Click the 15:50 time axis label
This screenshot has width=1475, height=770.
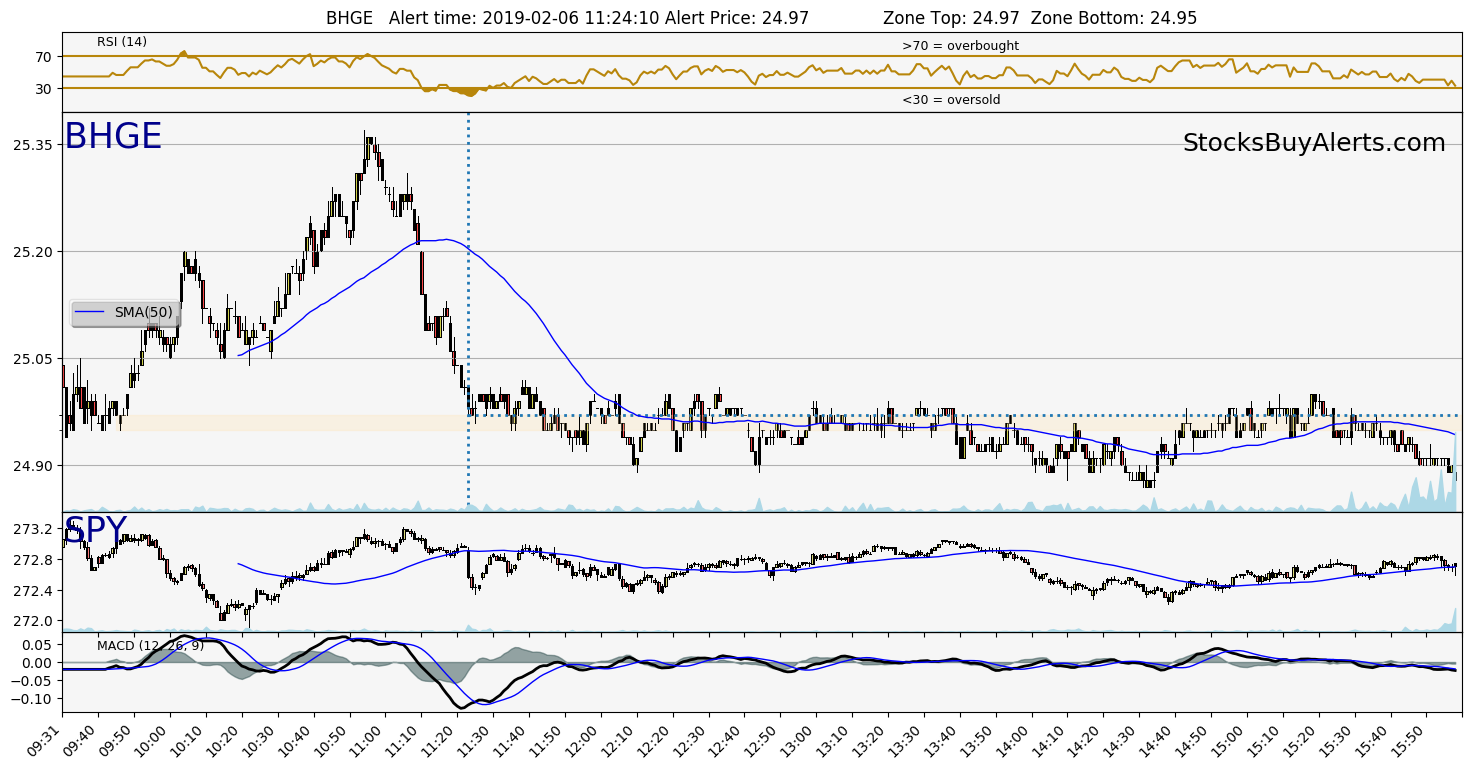(x=1408, y=738)
